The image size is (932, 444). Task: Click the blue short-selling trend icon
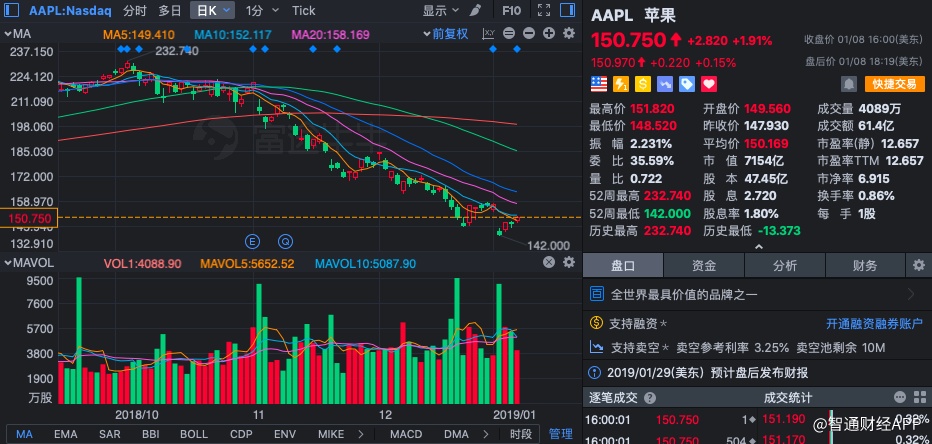coord(665,84)
